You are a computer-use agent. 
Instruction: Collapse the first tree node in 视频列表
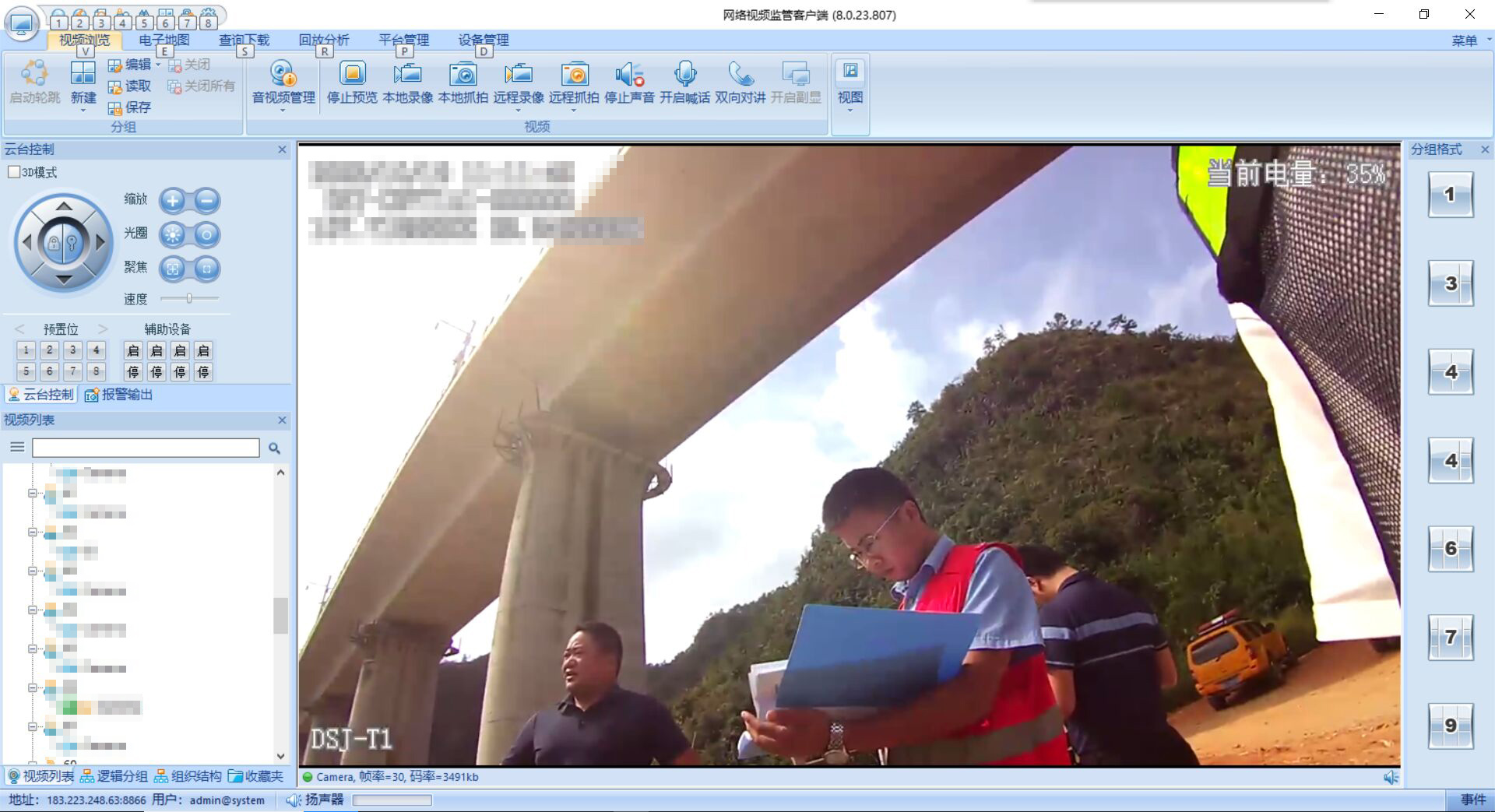pyautogui.click(x=33, y=493)
